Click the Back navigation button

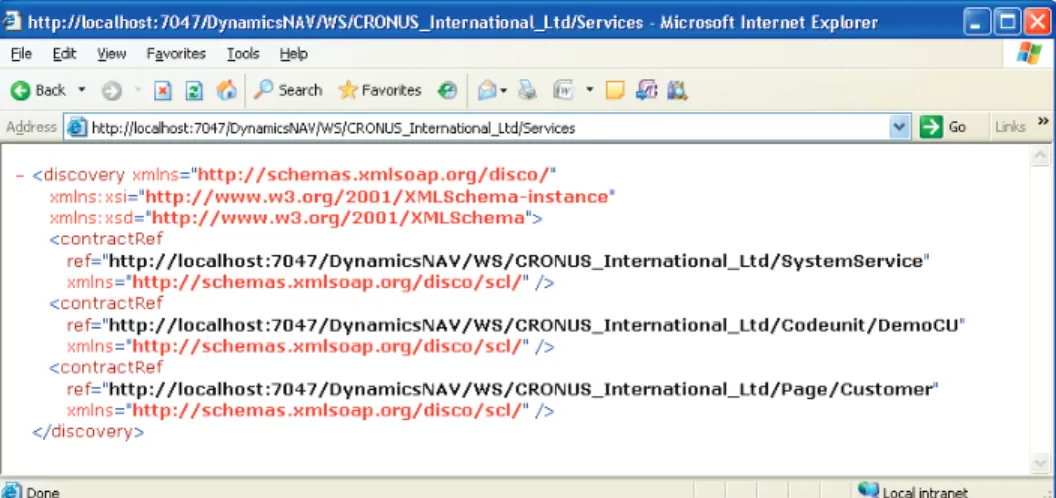[x=38, y=90]
